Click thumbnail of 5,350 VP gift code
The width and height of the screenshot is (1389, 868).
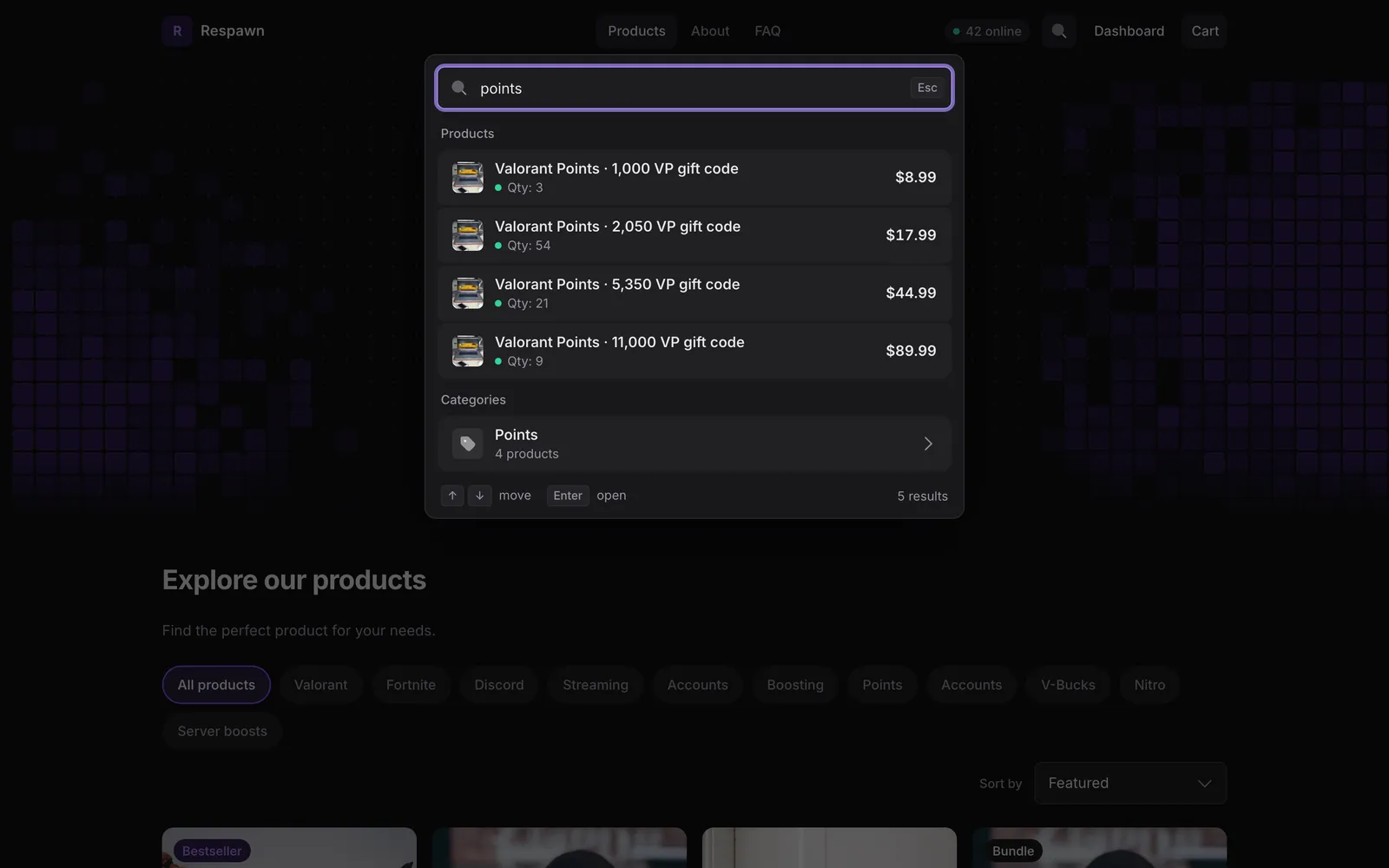(x=468, y=293)
